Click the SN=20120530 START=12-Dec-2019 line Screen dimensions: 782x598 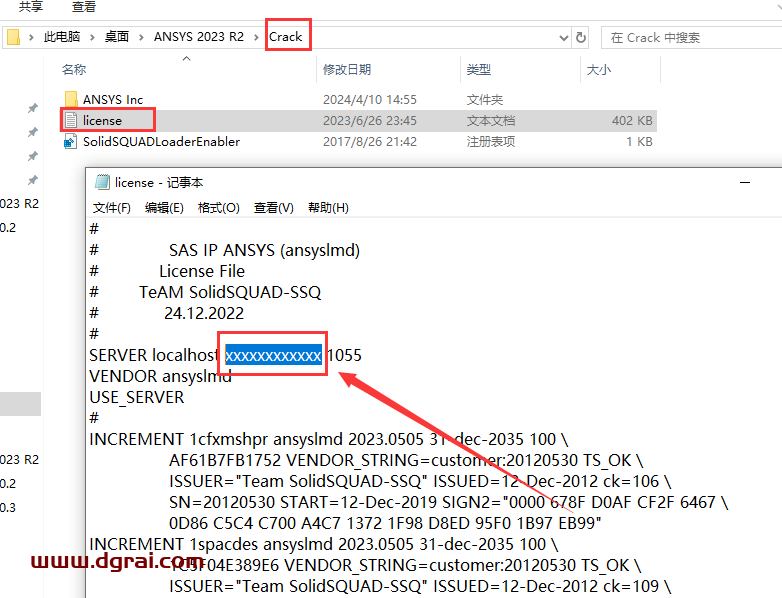(x=448, y=502)
